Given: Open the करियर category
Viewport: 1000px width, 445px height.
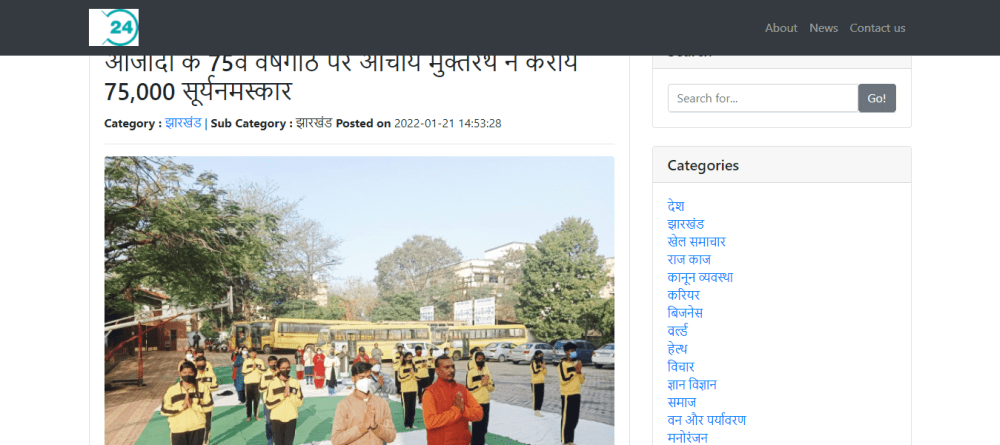Looking at the screenshot, I should coord(684,295).
